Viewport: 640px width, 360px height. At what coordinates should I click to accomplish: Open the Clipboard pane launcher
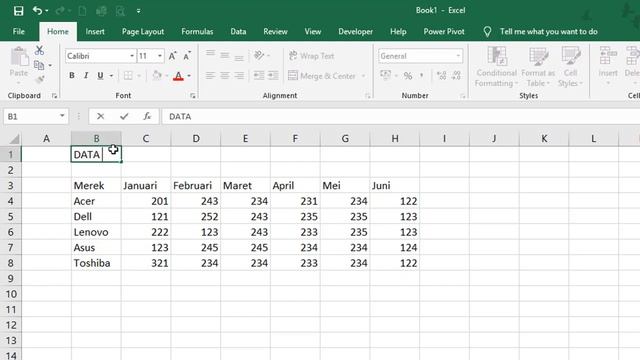pyautogui.click(x=54, y=96)
